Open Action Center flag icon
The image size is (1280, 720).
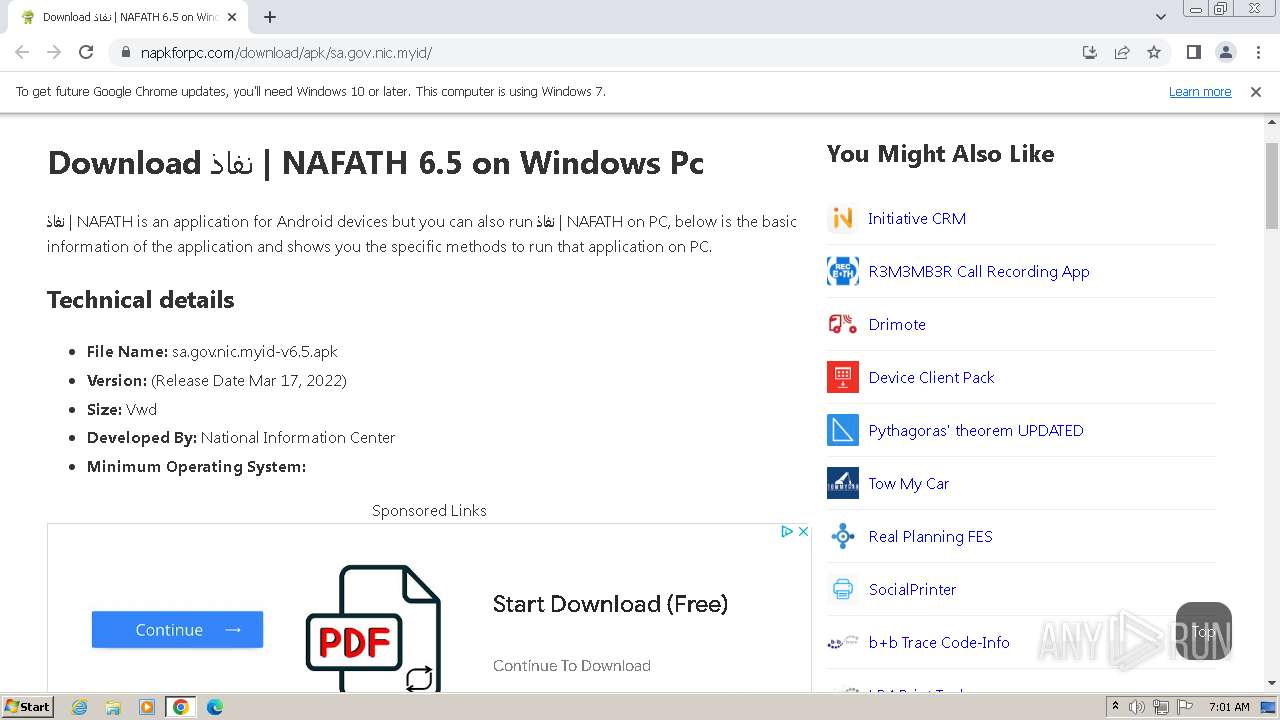coord(1185,707)
